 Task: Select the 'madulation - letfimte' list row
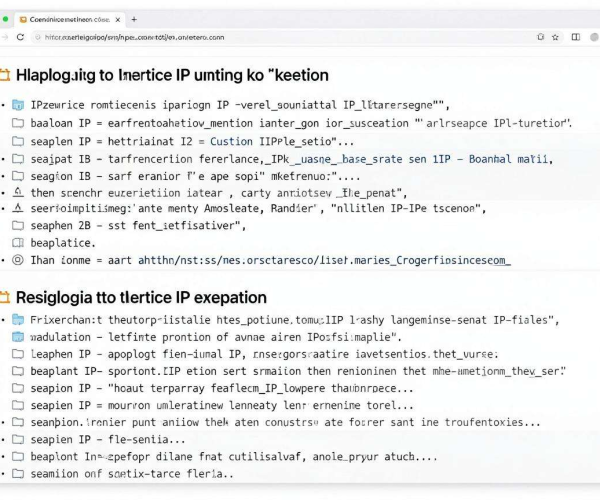coord(207,337)
